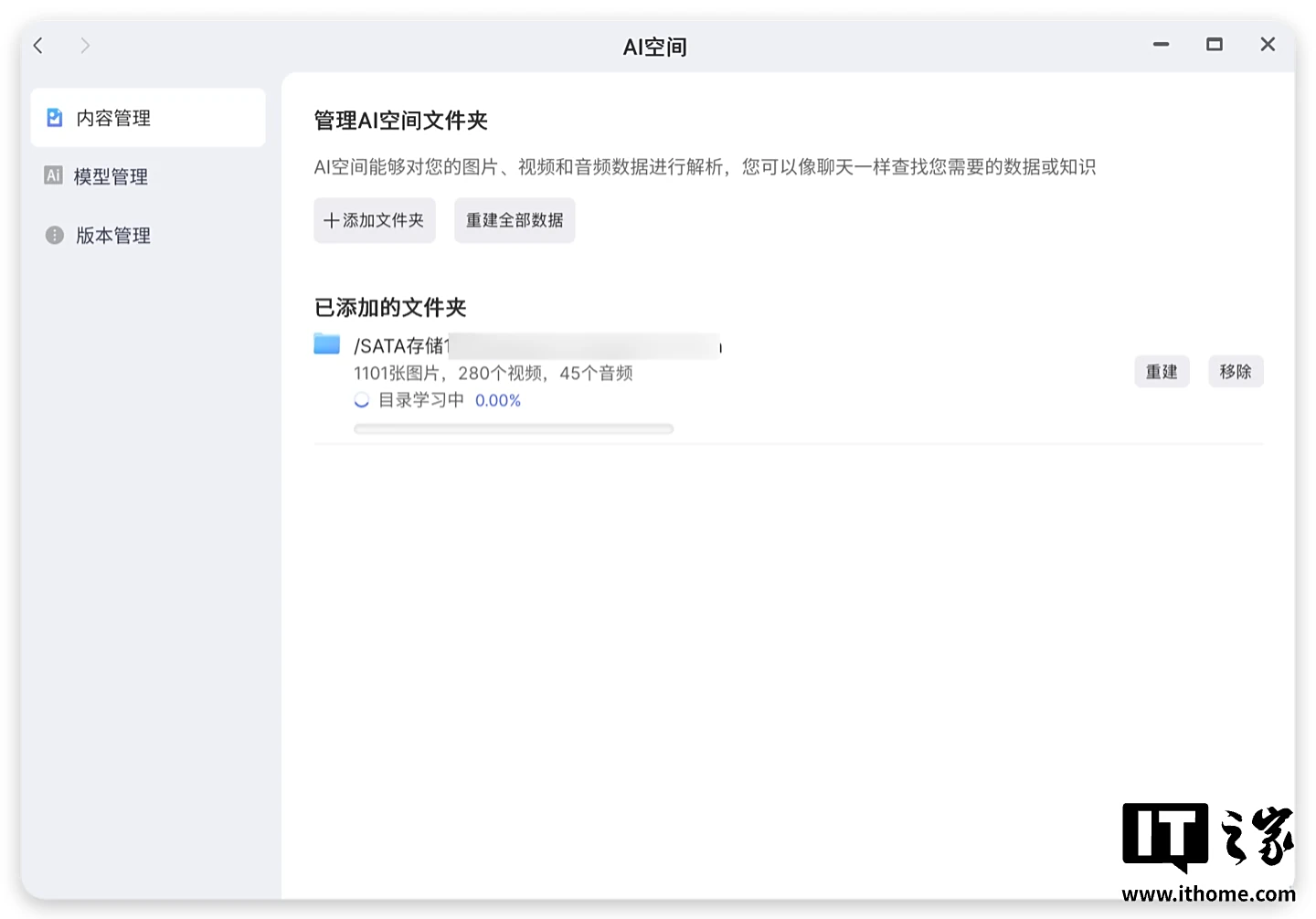Maximize the AI空间 window
This screenshot has width=1316, height=919.
(1214, 45)
